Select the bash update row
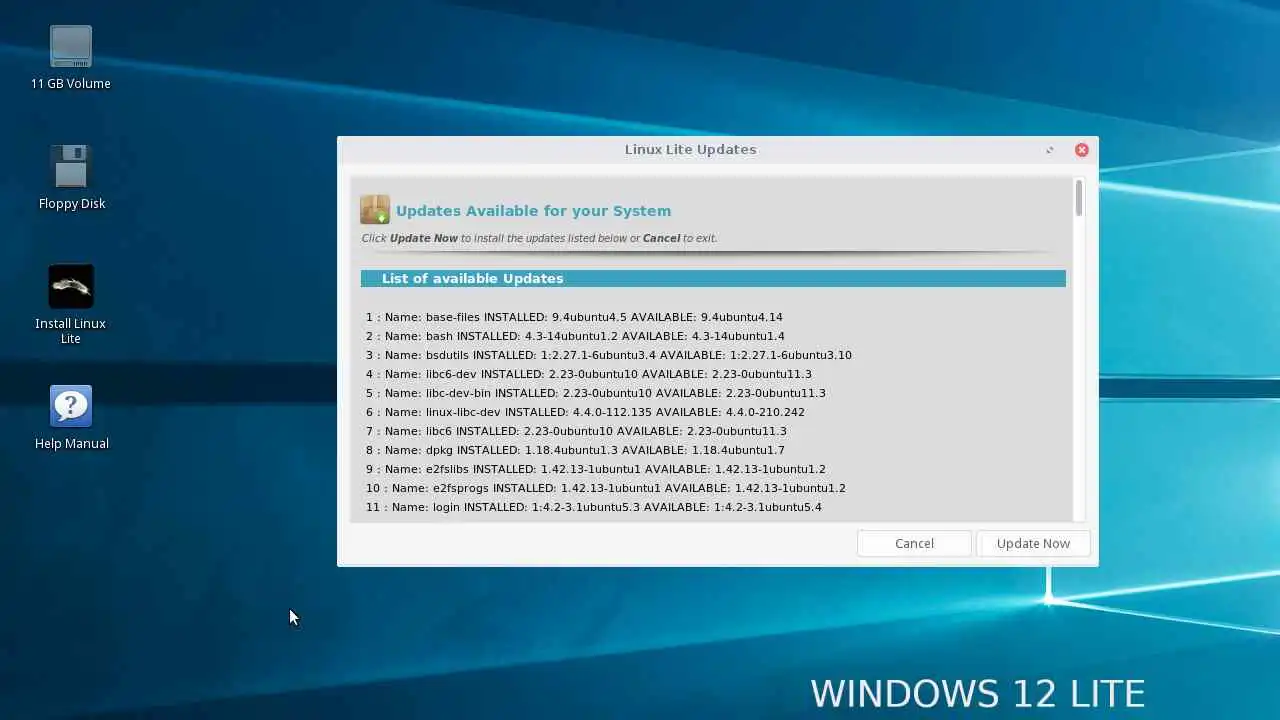The height and width of the screenshot is (720, 1280). [575, 336]
